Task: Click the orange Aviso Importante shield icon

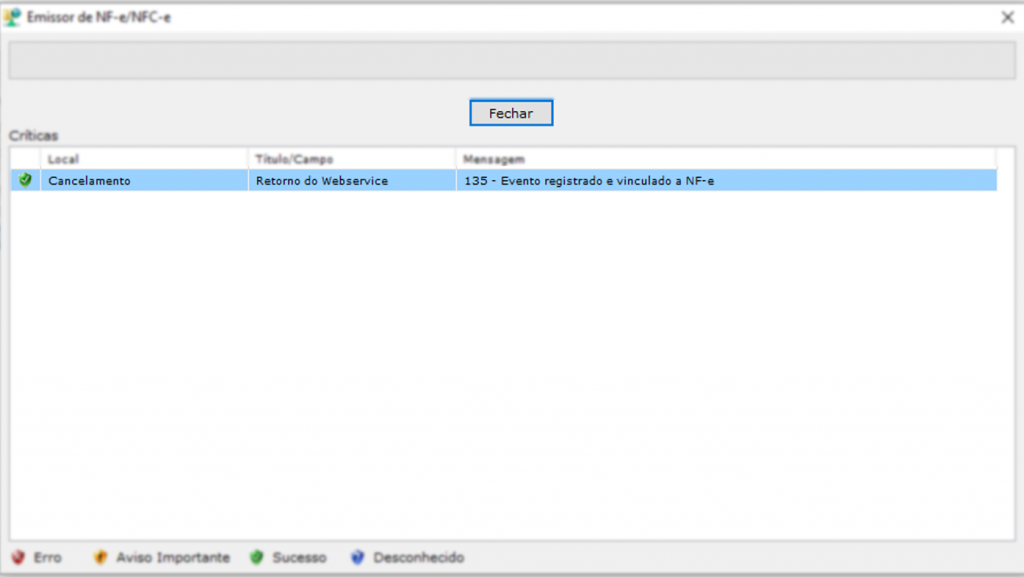Action: [100, 558]
